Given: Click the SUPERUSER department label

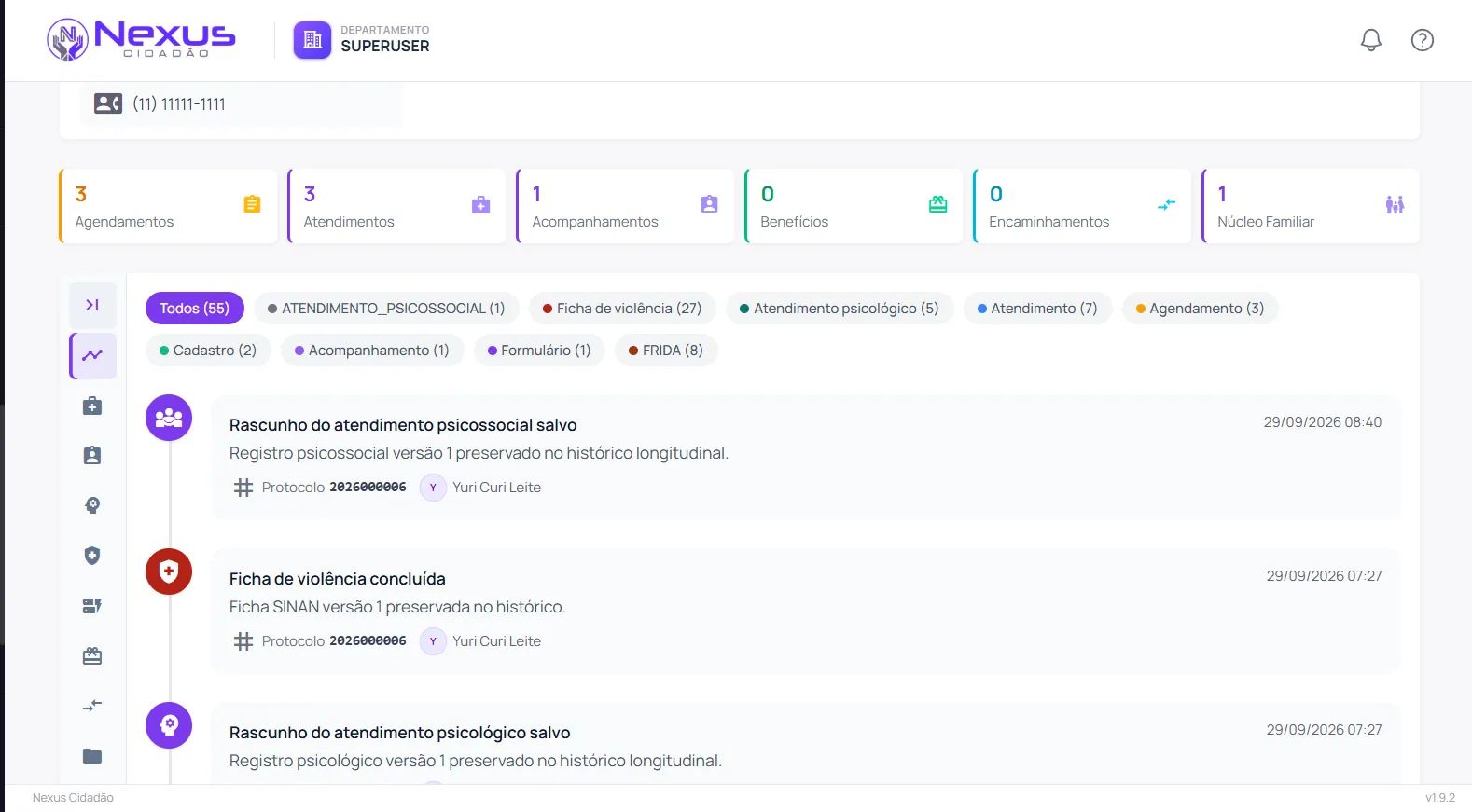Looking at the screenshot, I should click(385, 47).
